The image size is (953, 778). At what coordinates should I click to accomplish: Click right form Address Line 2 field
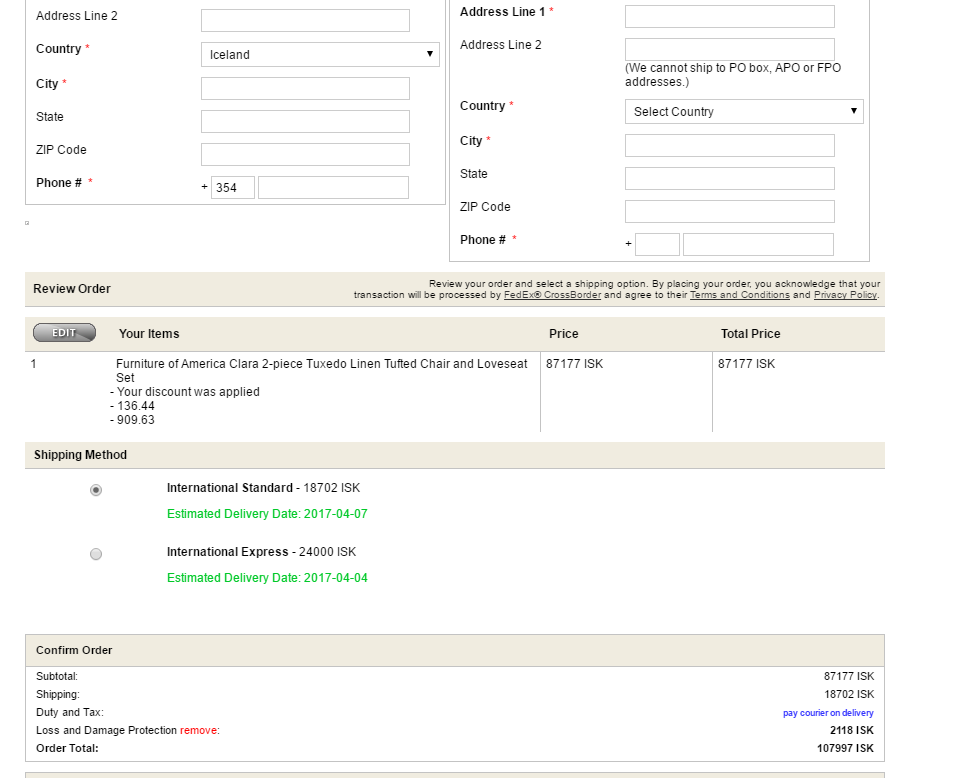coord(729,50)
